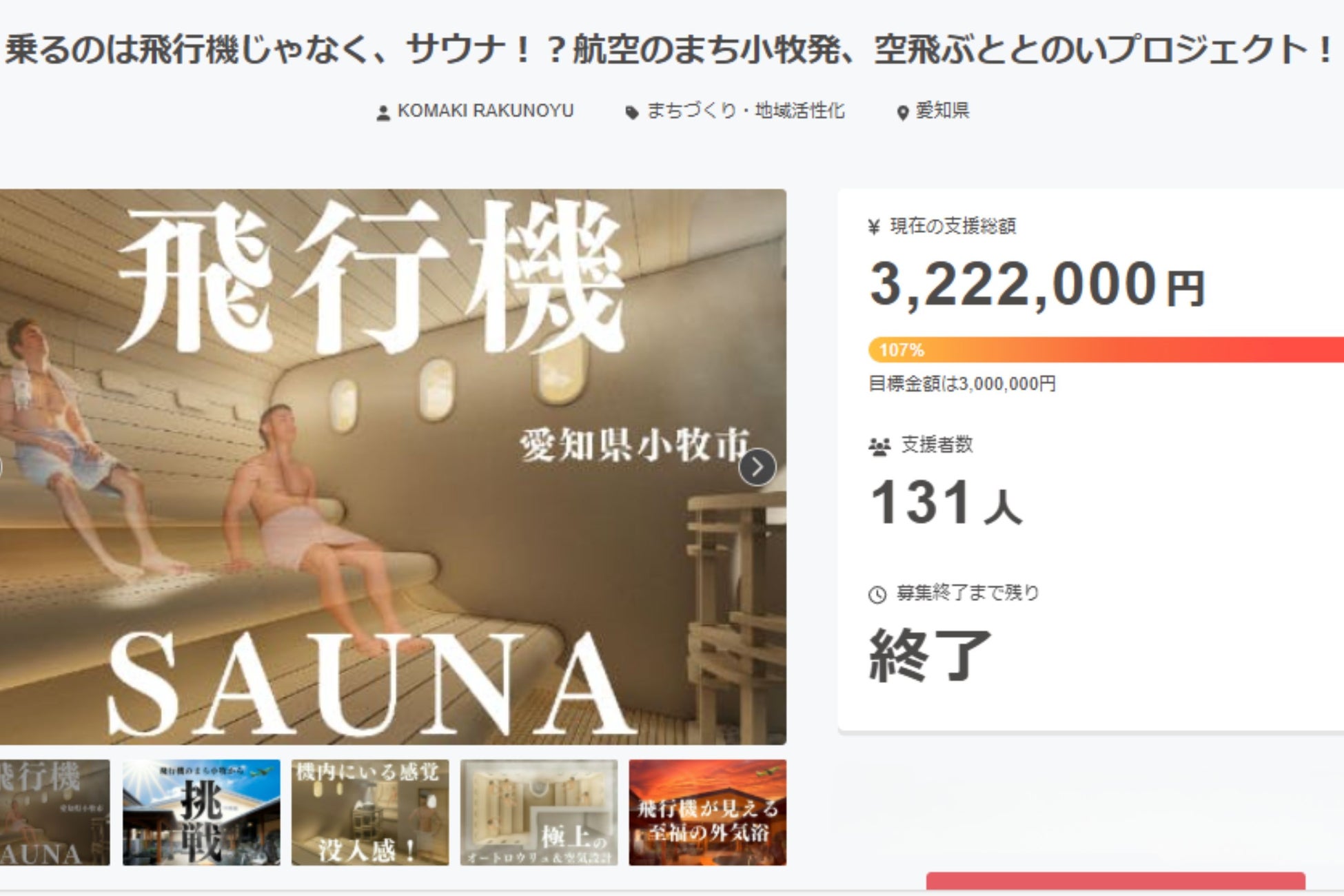The width and height of the screenshot is (1344, 896).
Task: Select the 挑戦 thumbnail image
Action: [201, 813]
